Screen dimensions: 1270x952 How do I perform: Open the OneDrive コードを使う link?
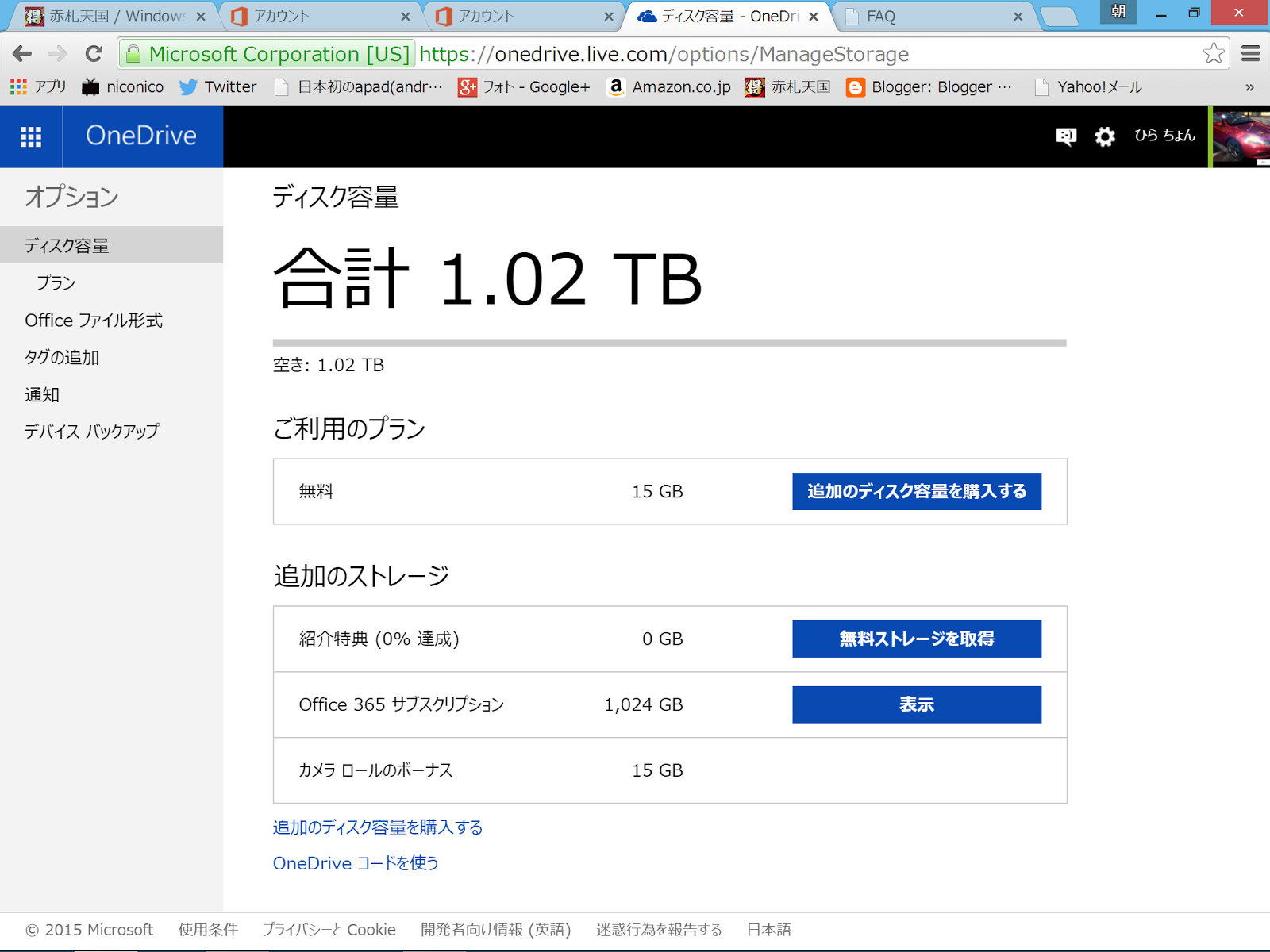point(356,863)
